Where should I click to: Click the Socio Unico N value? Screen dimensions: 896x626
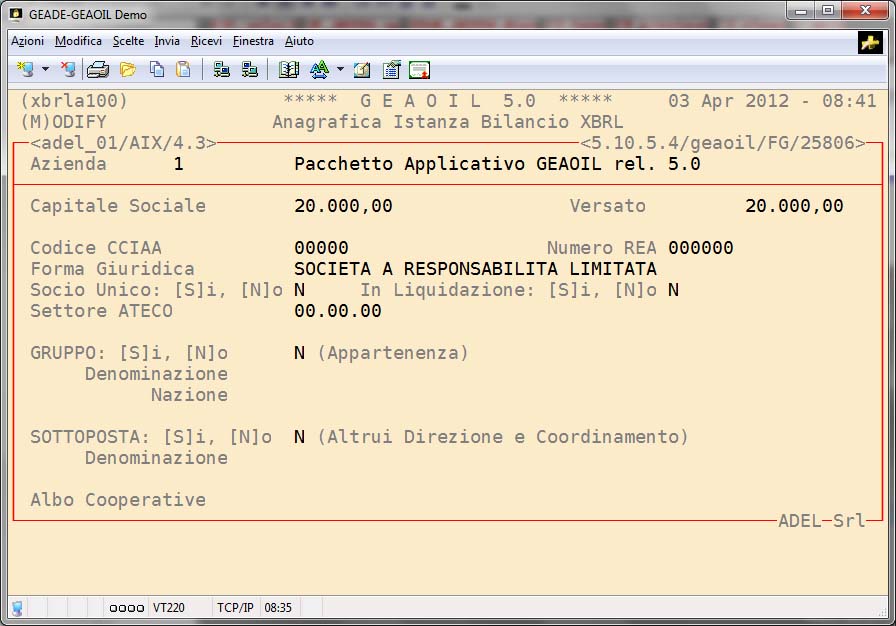(x=299, y=290)
